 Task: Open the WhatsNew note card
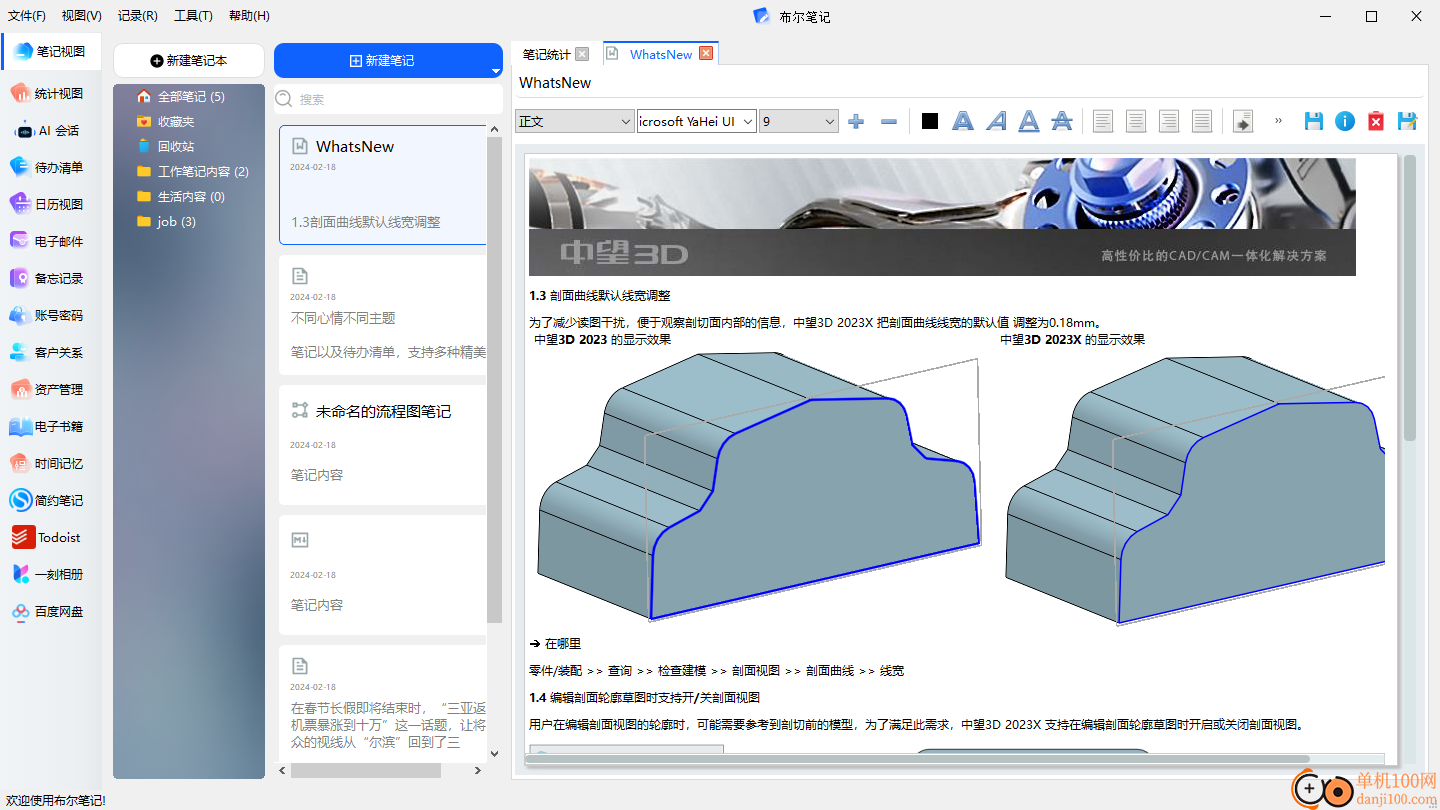point(383,185)
